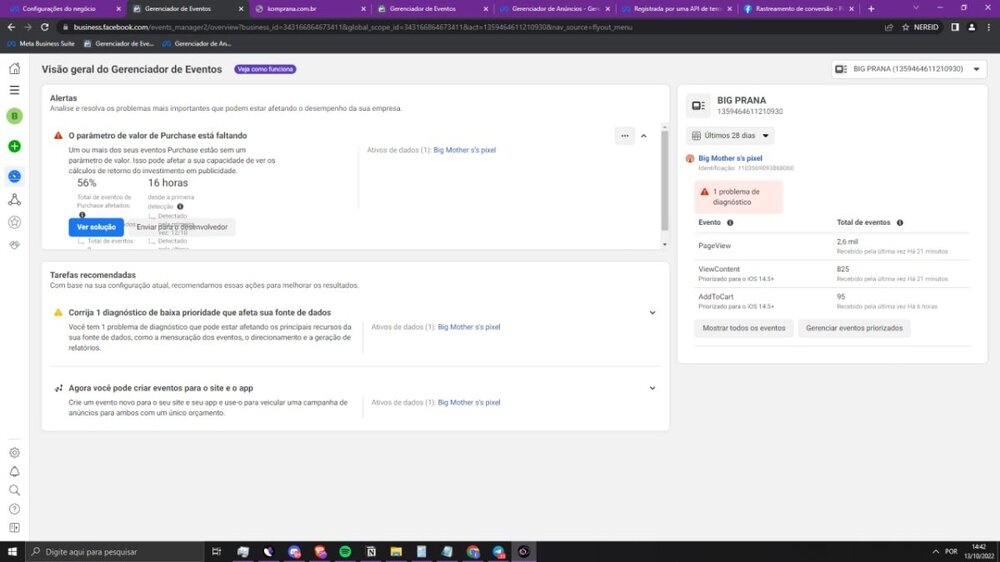Open Big Mother s's pixel link in right panel

730,158
